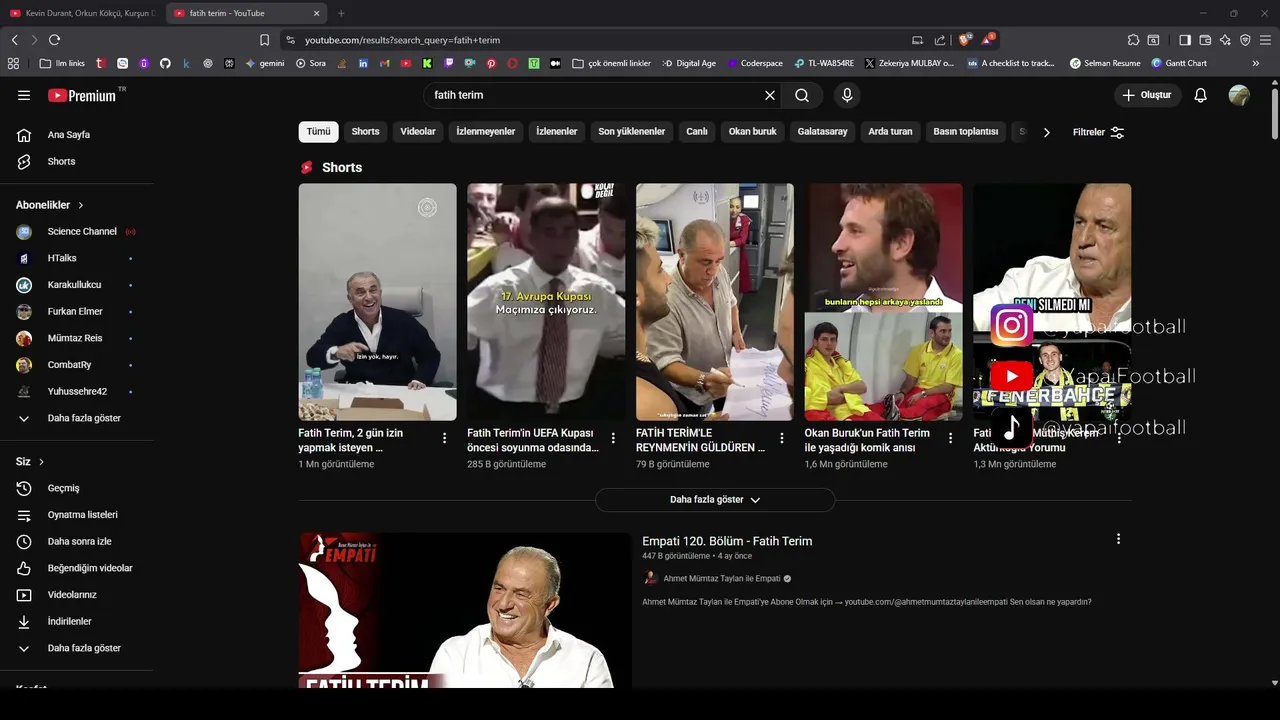Screen dimensions: 1280x720
Task: Open the Empati 120. Bölüm video title
Action: click(727, 541)
